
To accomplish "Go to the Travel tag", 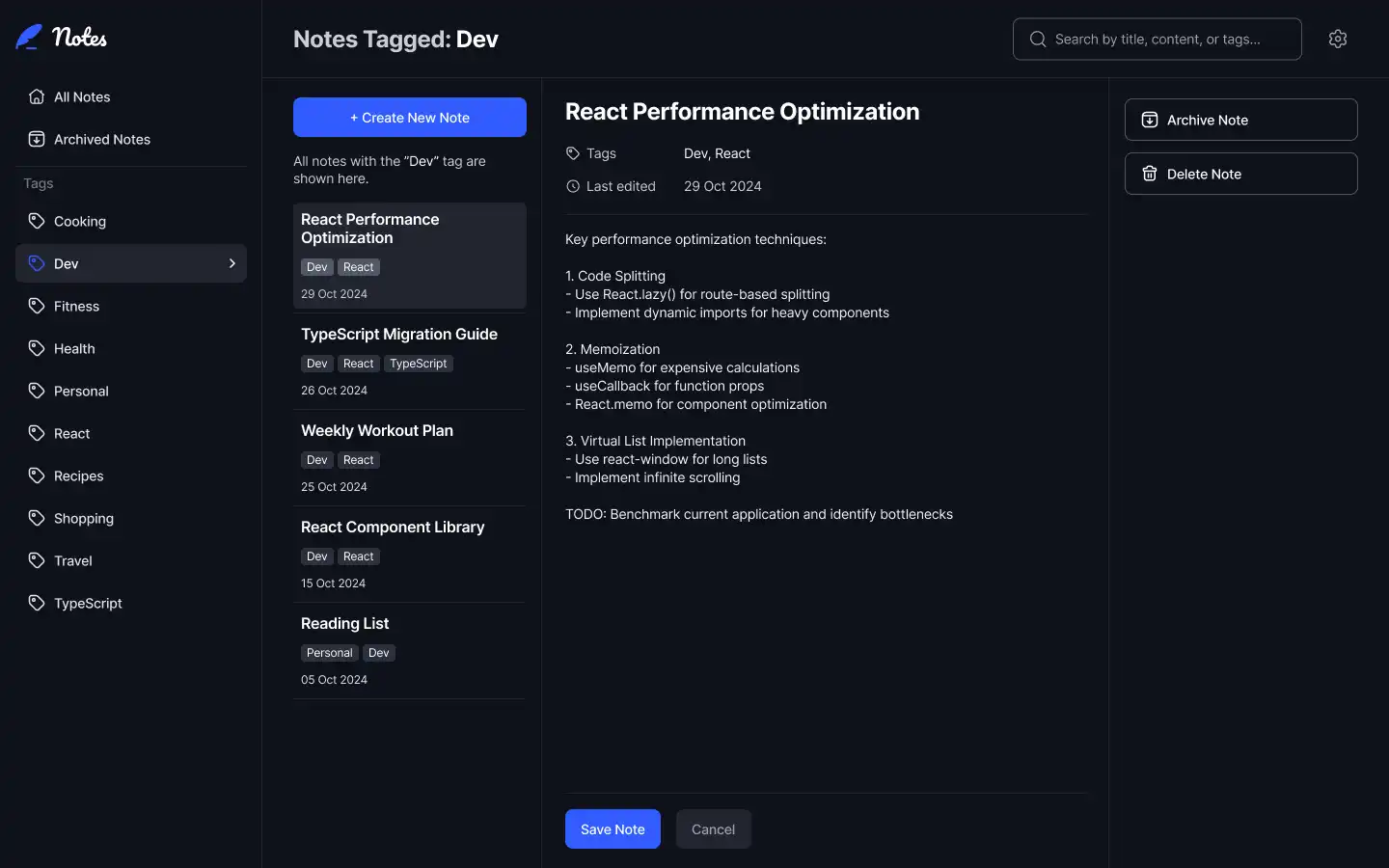I will pyautogui.click(x=73, y=560).
